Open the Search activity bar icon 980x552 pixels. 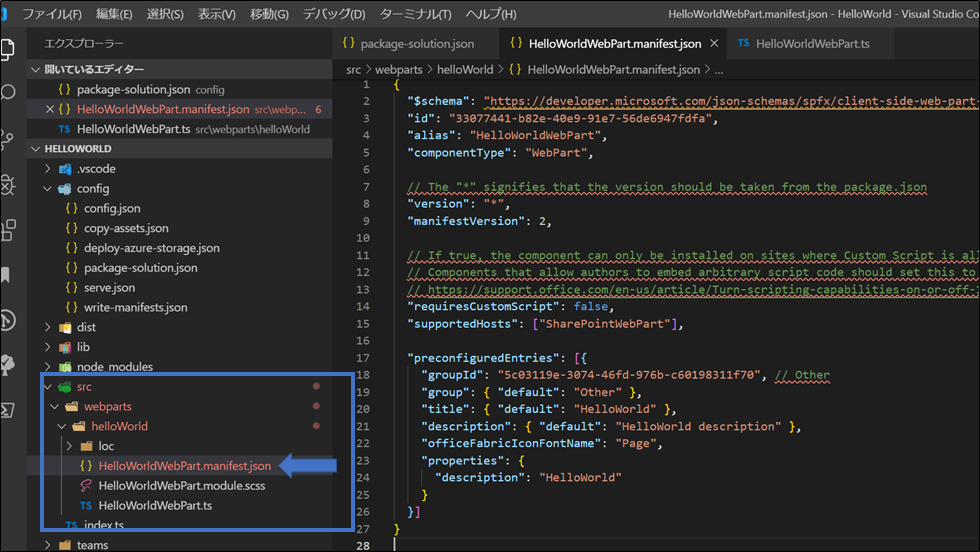pyautogui.click(x=8, y=93)
